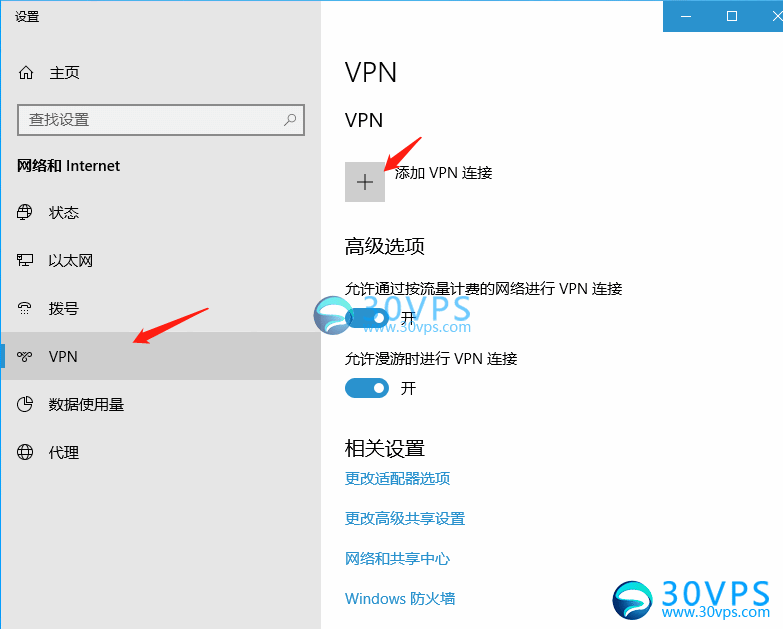Image resolution: width=783 pixels, height=629 pixels.
Task: Click the data usage pie icon
Action: pos(24,404)
